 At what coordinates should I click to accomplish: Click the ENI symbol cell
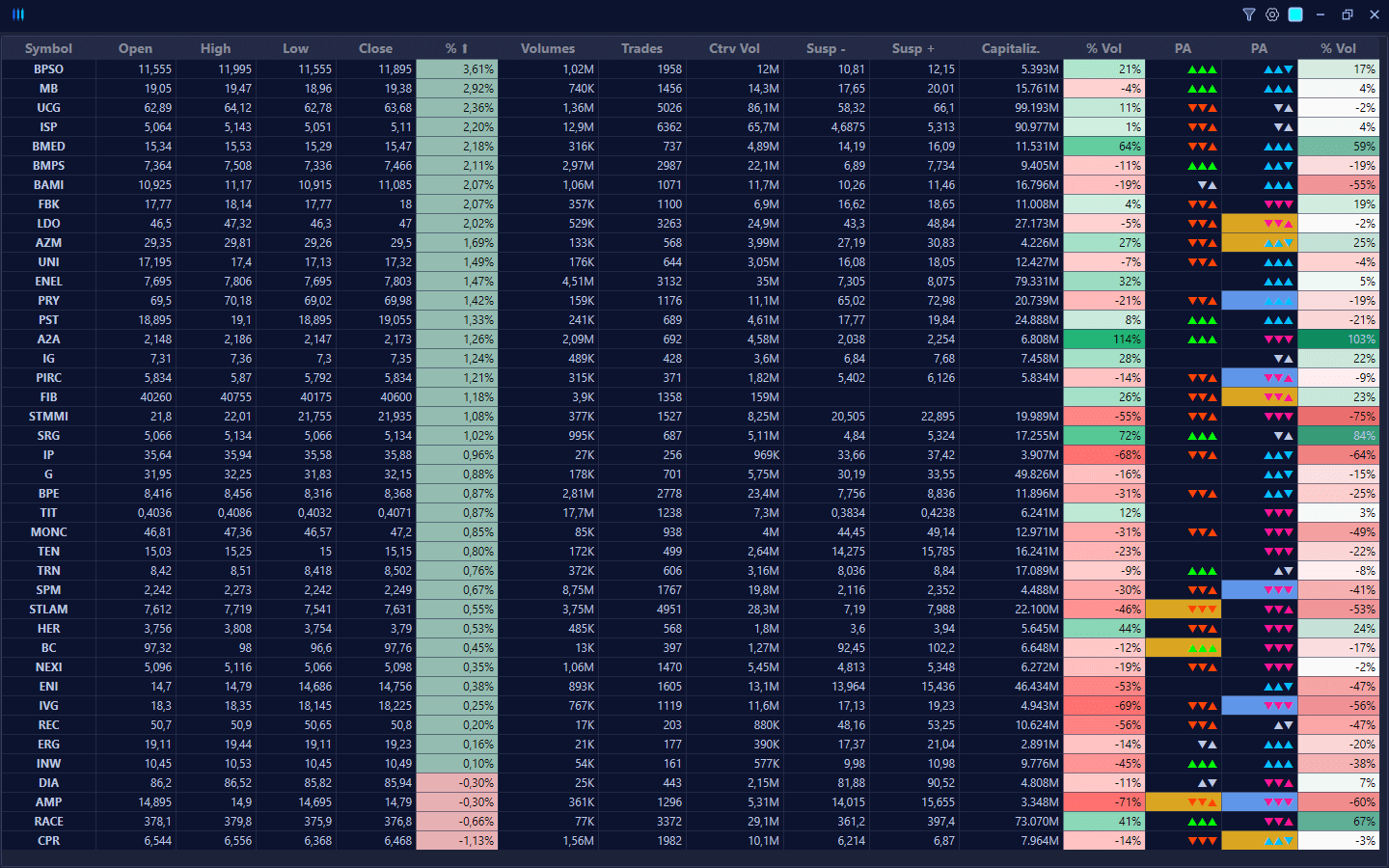pyautogui.click(x=48, y=687)
